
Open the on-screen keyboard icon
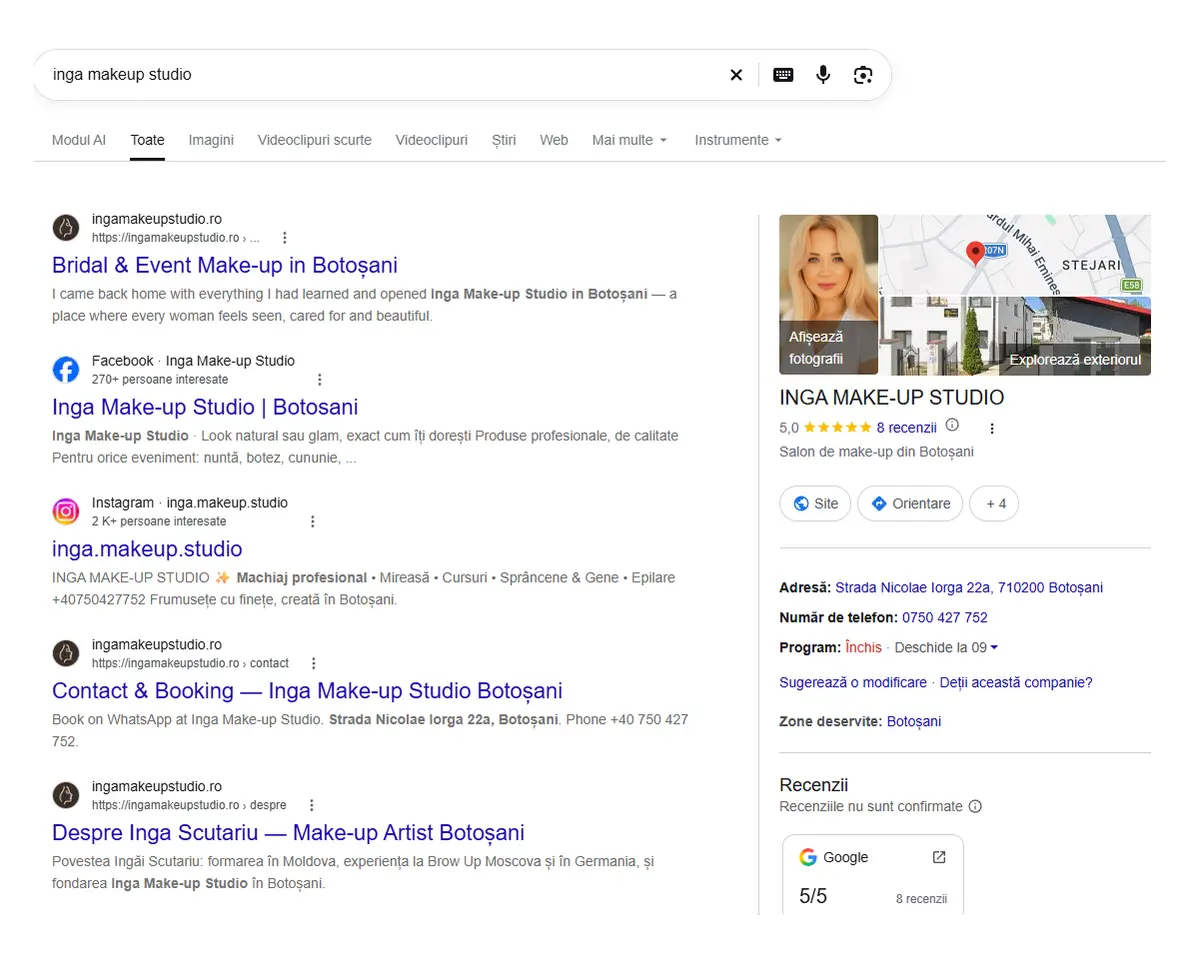coord(783,75)
